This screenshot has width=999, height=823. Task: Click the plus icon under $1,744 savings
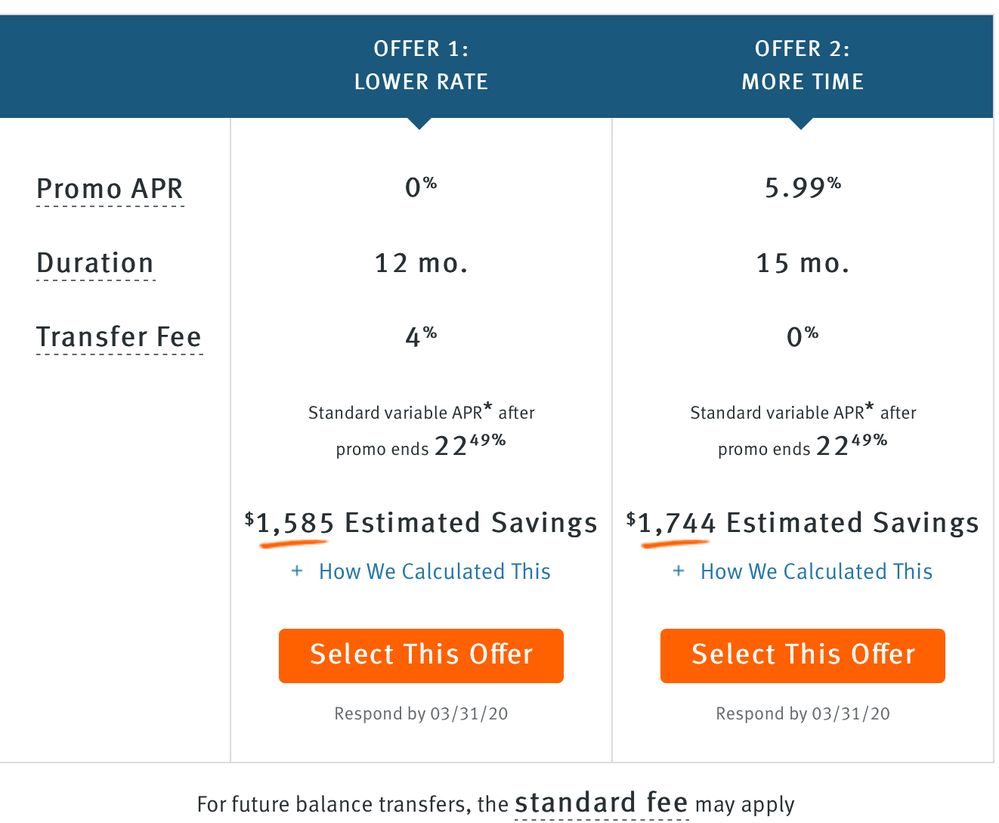679,571
